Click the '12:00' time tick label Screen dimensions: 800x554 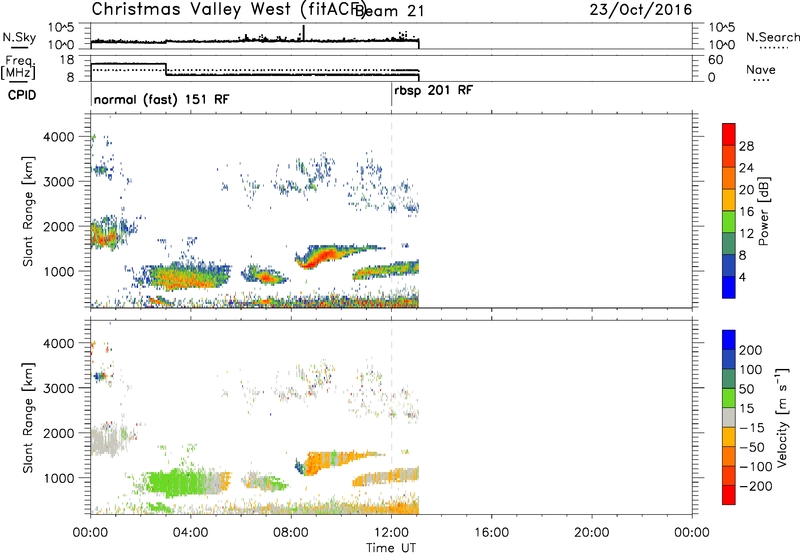(391, 533)
